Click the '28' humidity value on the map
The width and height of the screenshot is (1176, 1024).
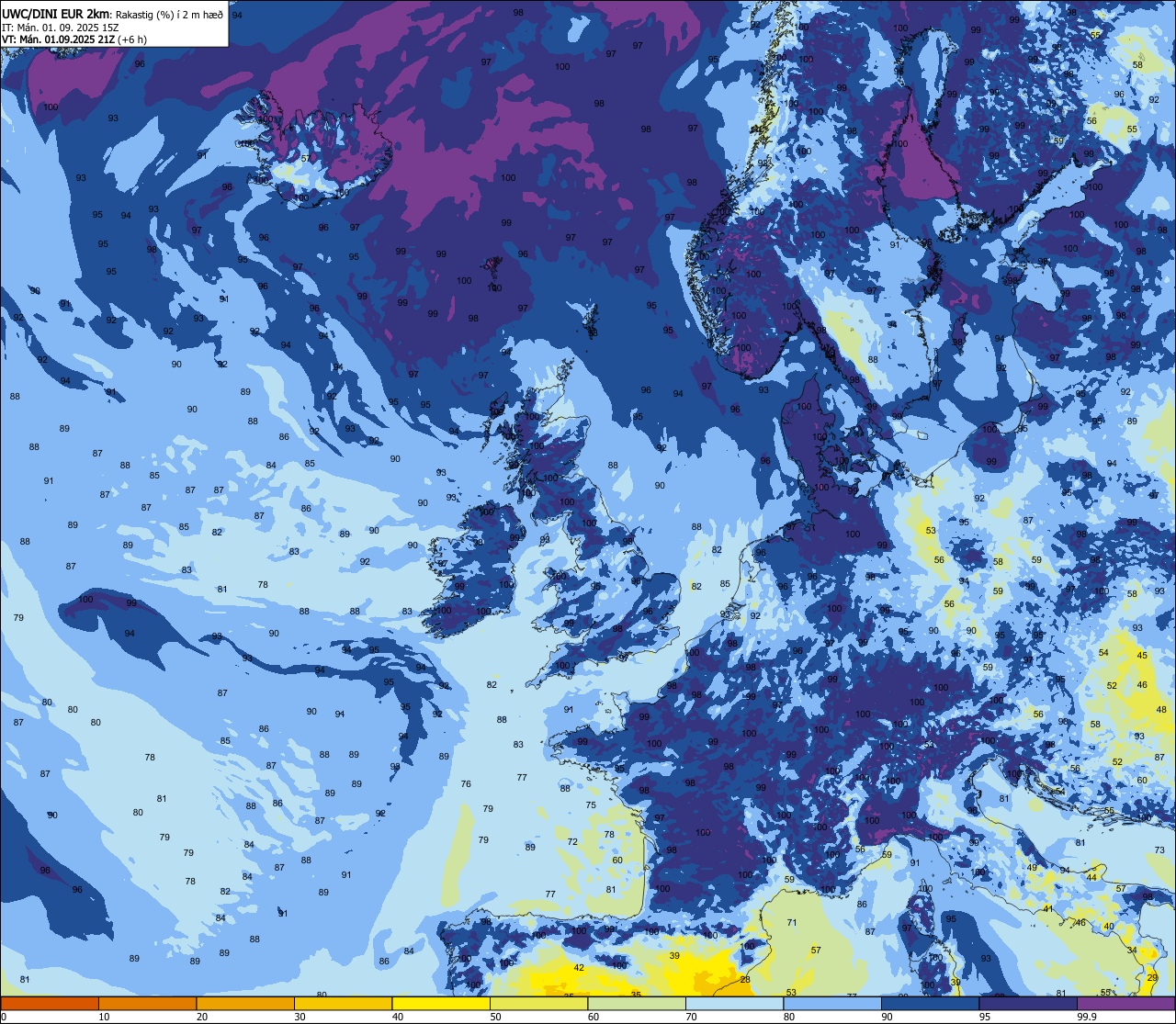[745, 980]
